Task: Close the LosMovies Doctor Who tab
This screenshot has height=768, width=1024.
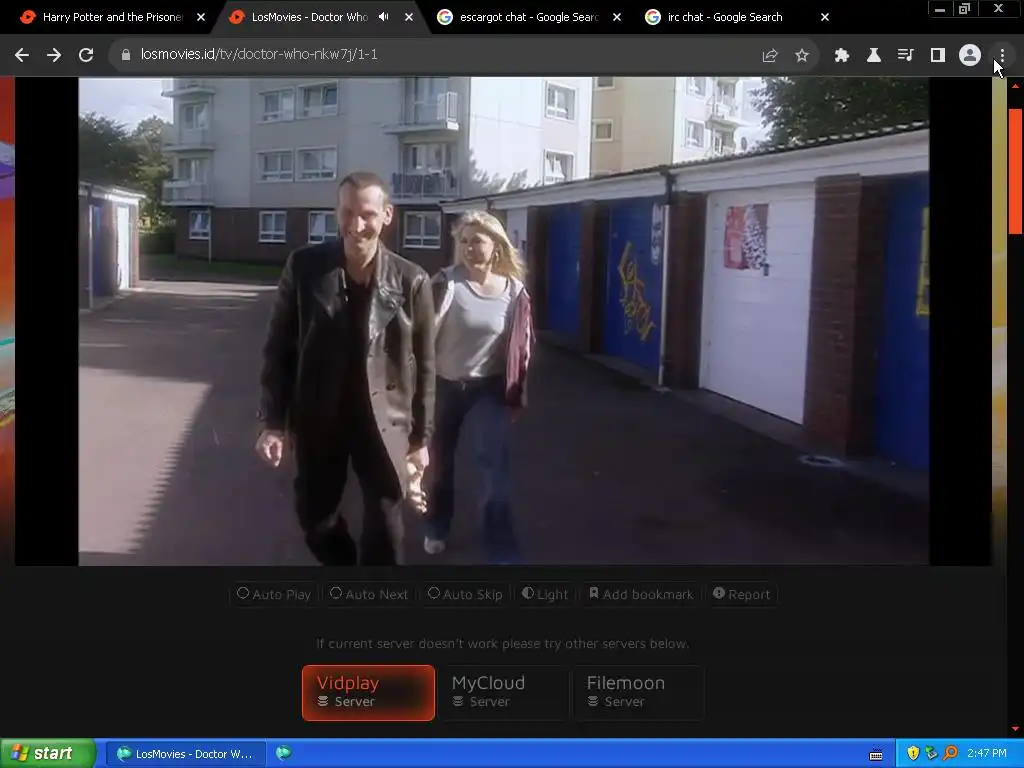Action: pos(409,17)
